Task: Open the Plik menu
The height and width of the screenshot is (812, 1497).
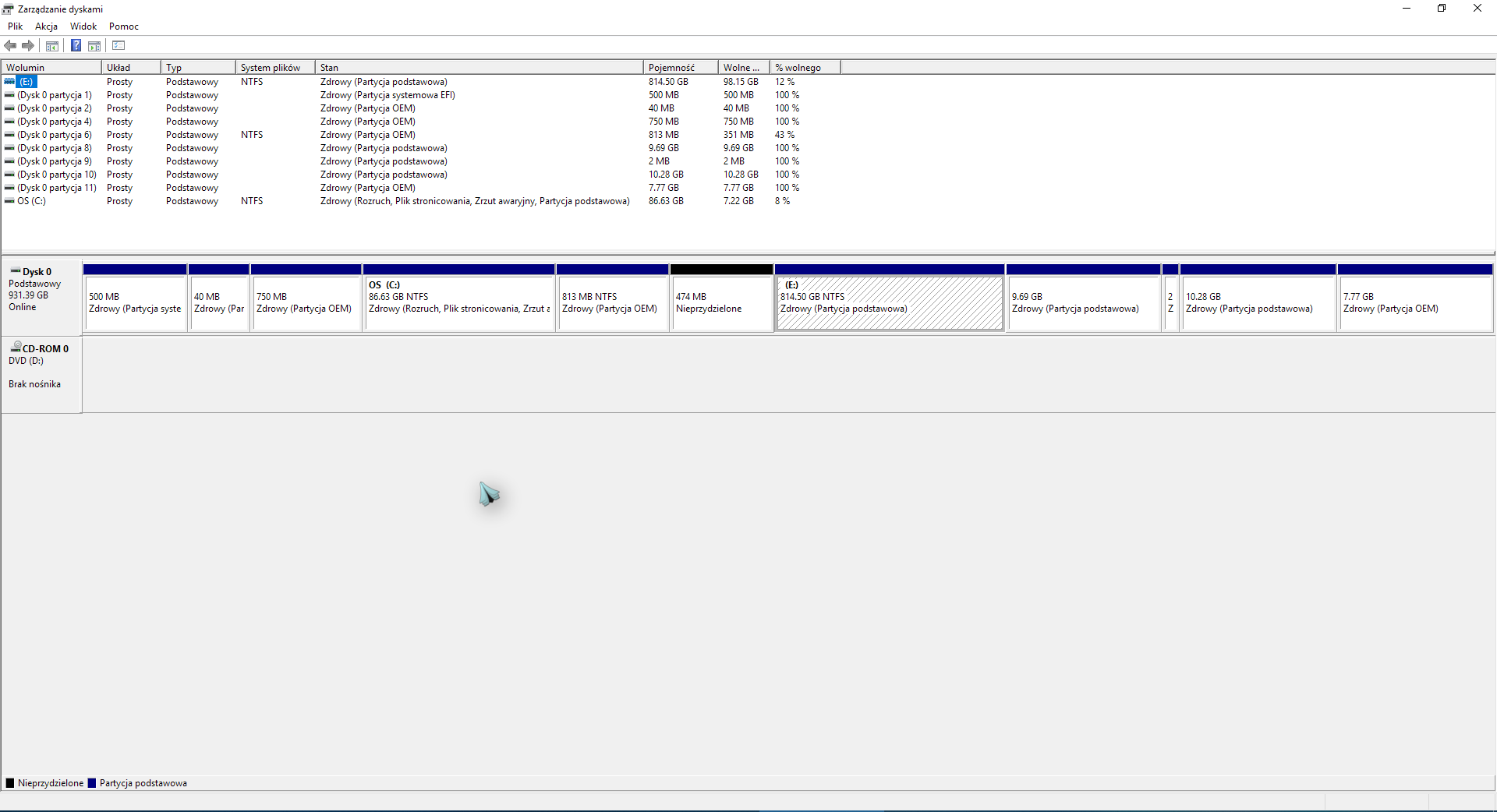Action: [15, 26]
